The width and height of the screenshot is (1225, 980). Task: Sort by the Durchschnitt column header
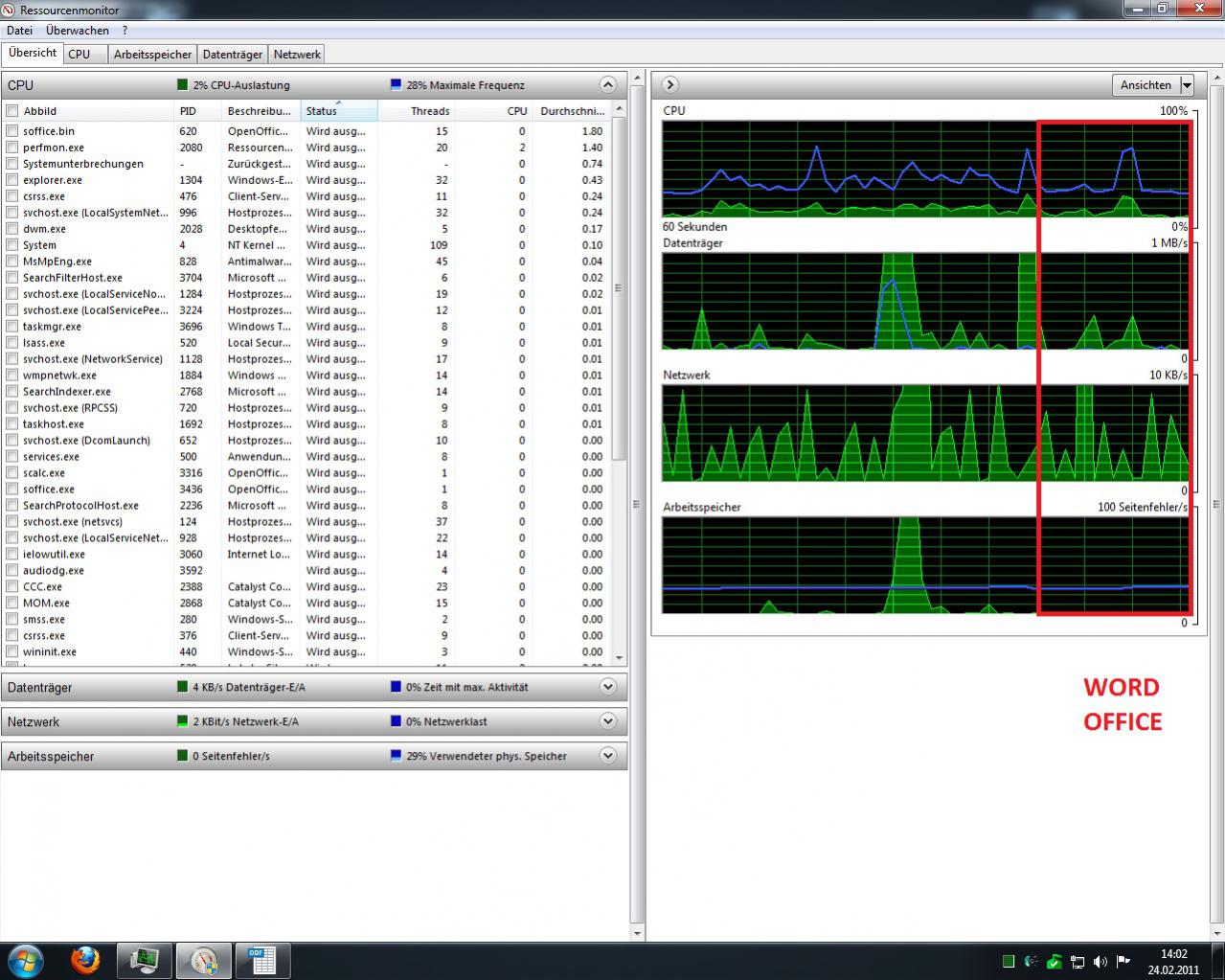[x=571, y=111]
